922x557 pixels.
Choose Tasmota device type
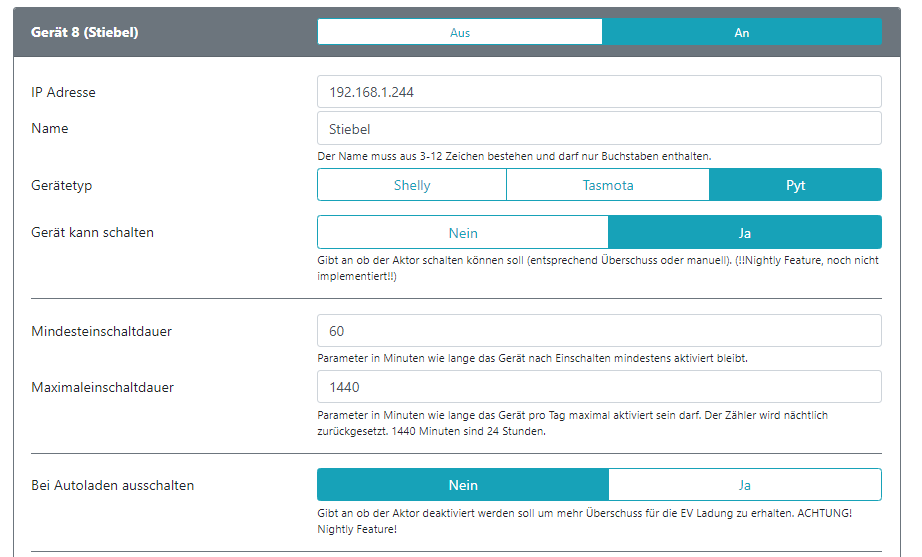coord(608,185)
